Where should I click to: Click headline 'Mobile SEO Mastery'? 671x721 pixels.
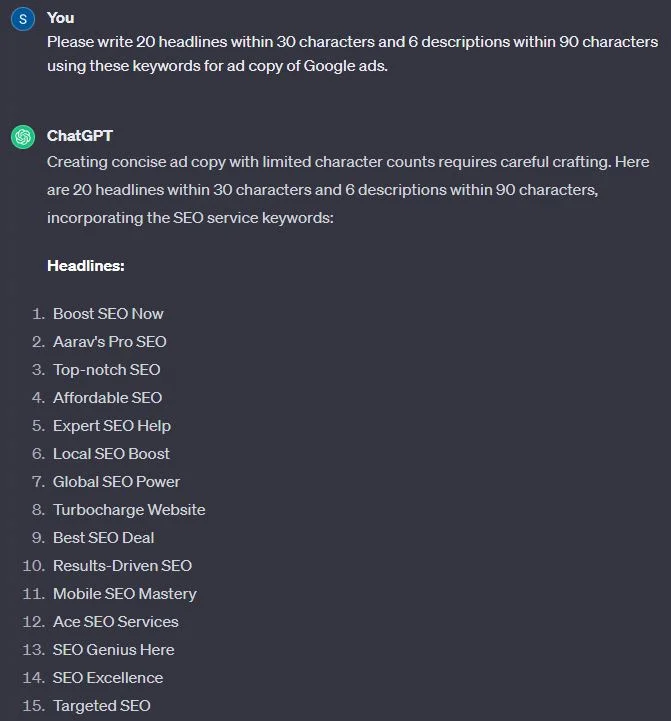click(x=125, y=594)
